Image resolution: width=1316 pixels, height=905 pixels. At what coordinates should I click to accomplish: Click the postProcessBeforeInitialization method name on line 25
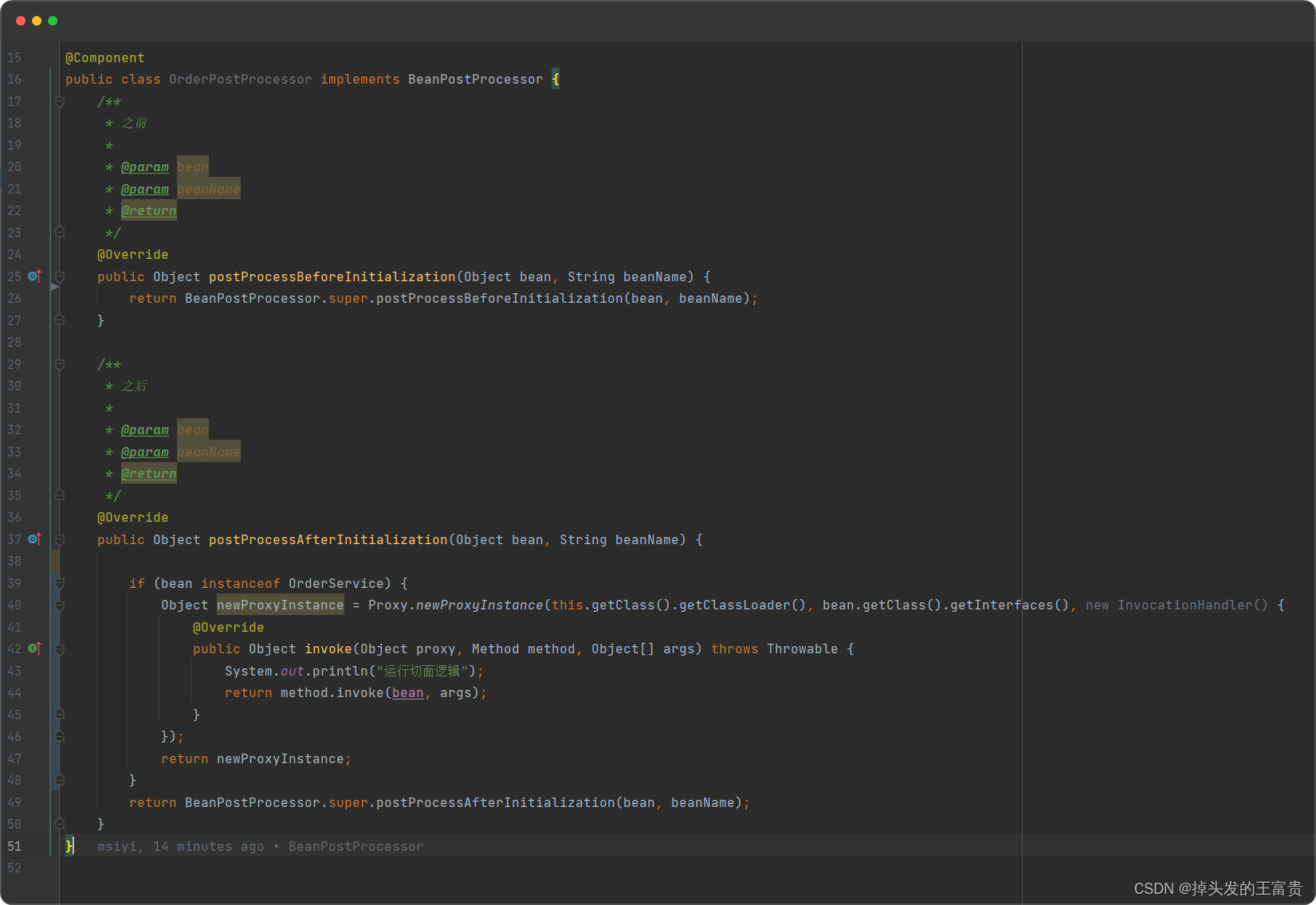click(332, 276)
